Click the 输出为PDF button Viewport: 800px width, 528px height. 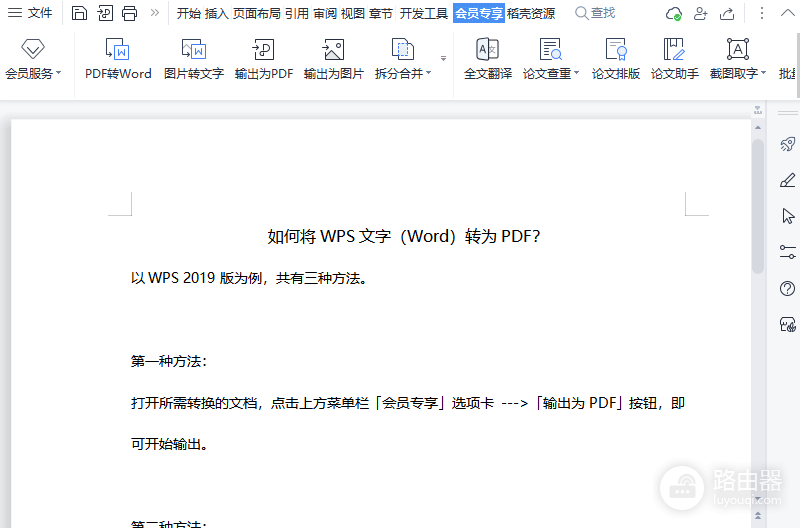pyautogui.click(x=264, y=60)
